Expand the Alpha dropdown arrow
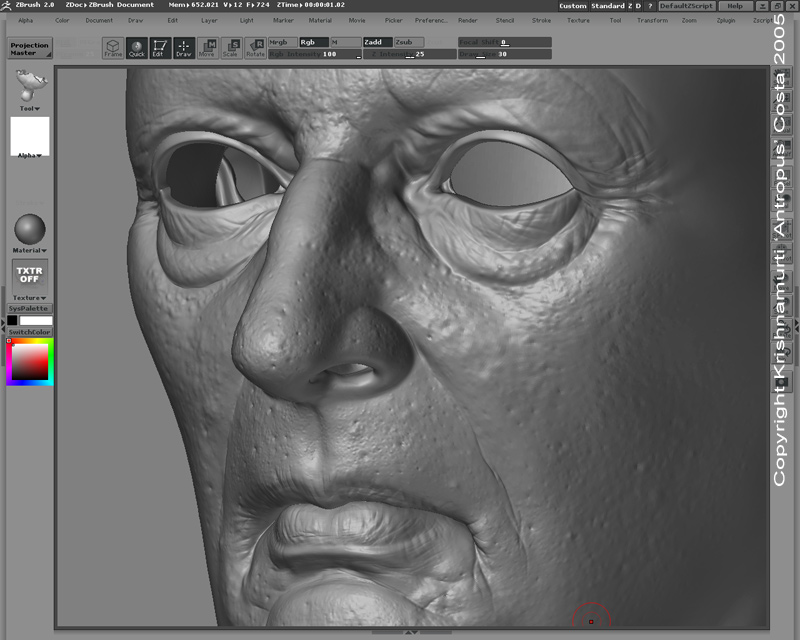Image resolution: width=800 pixels, height=640 pixels. click(38, 156)
